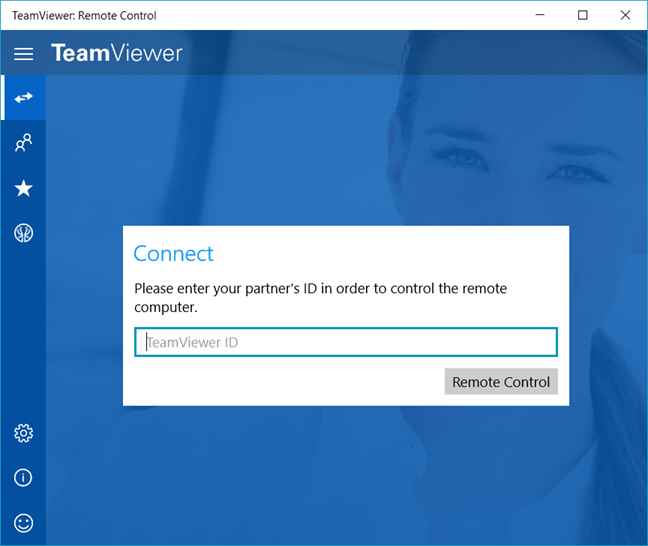Click the Connect heading text
The width and height of the screenshot is (648, 546).
(x=173, y=253)
